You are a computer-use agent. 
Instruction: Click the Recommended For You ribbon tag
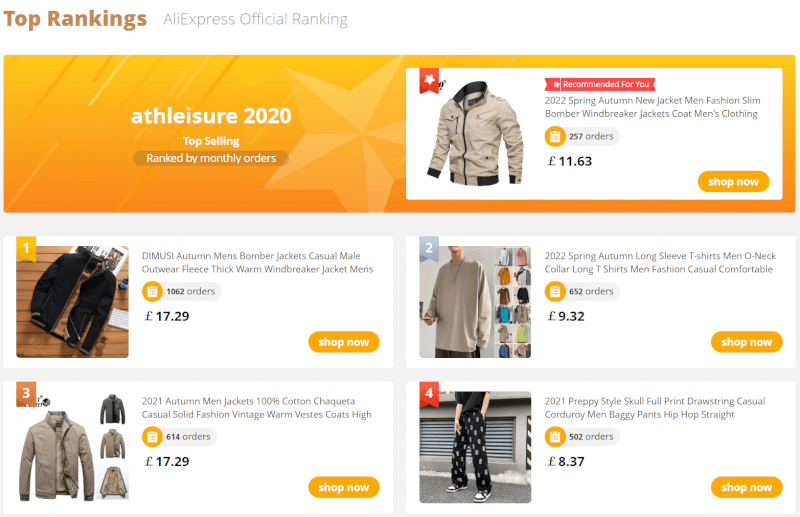click(600, 84)
